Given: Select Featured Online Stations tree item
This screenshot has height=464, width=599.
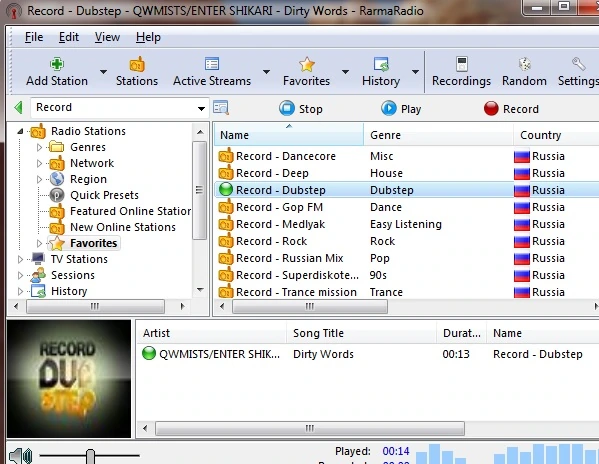Looking at the screenshot, I should 130,211.
